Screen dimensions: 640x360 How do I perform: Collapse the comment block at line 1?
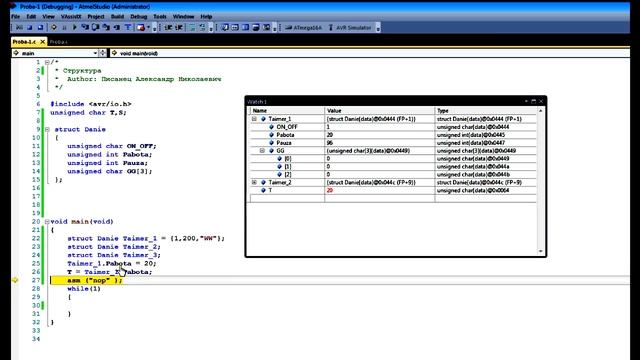point(47,62)
